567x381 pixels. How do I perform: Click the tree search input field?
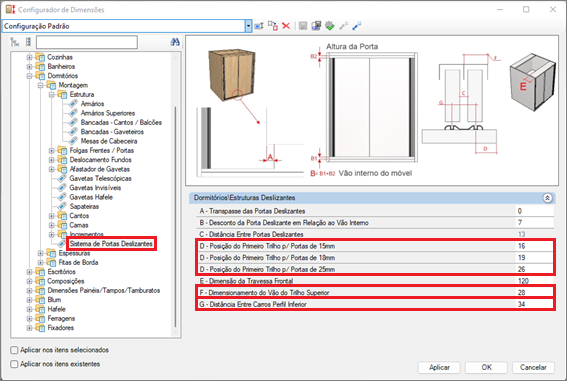click(x=87, y=42)
